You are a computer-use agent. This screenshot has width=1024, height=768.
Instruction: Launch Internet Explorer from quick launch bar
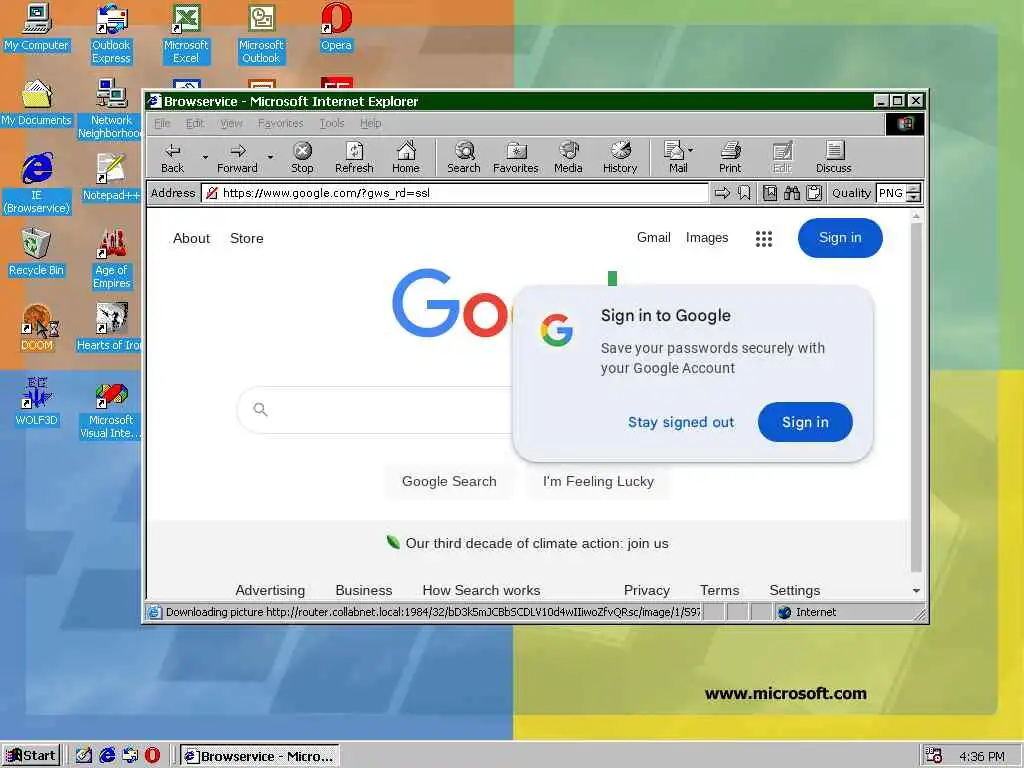(x=107, y=755)
